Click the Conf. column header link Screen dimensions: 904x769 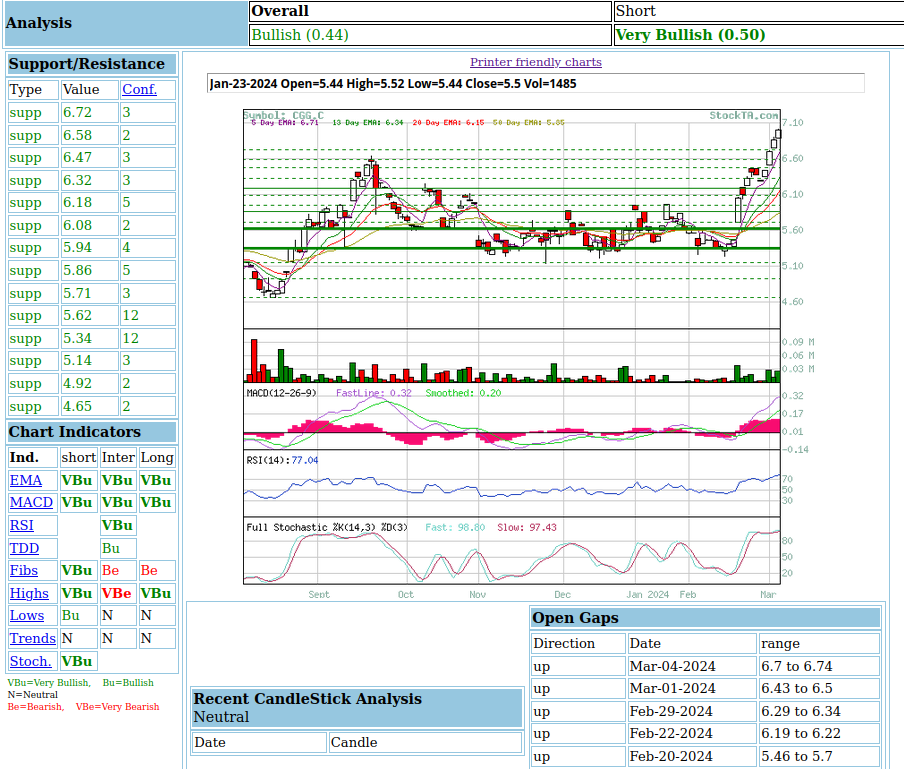click(139, 89)
